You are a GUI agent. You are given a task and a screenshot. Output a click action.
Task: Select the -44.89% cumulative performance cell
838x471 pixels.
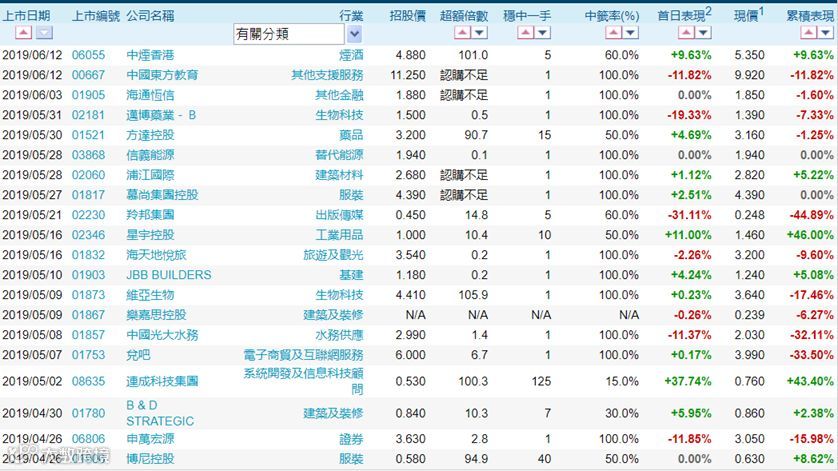click(812, 215)
